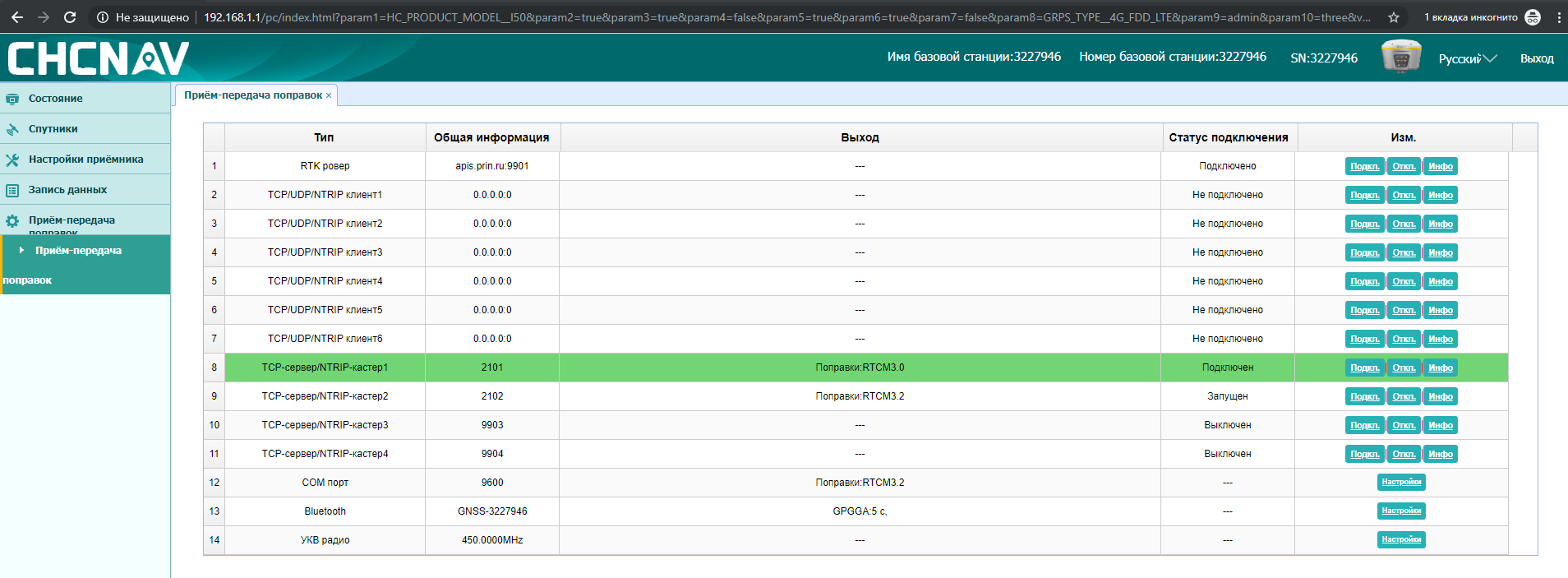Click the Запись данных list icon
1568x578 pixels.
(x=12, y=190)
